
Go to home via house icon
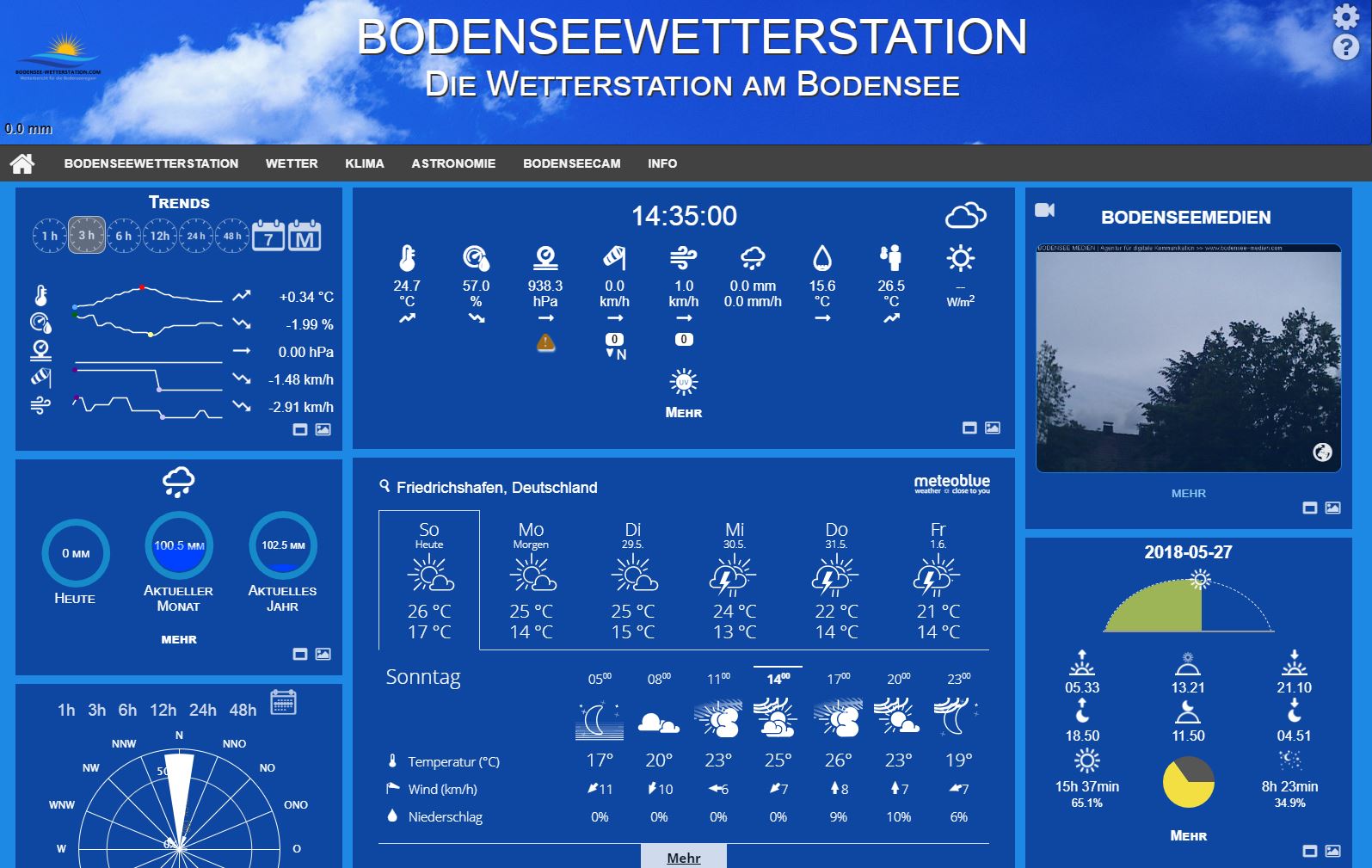point(22,163)
